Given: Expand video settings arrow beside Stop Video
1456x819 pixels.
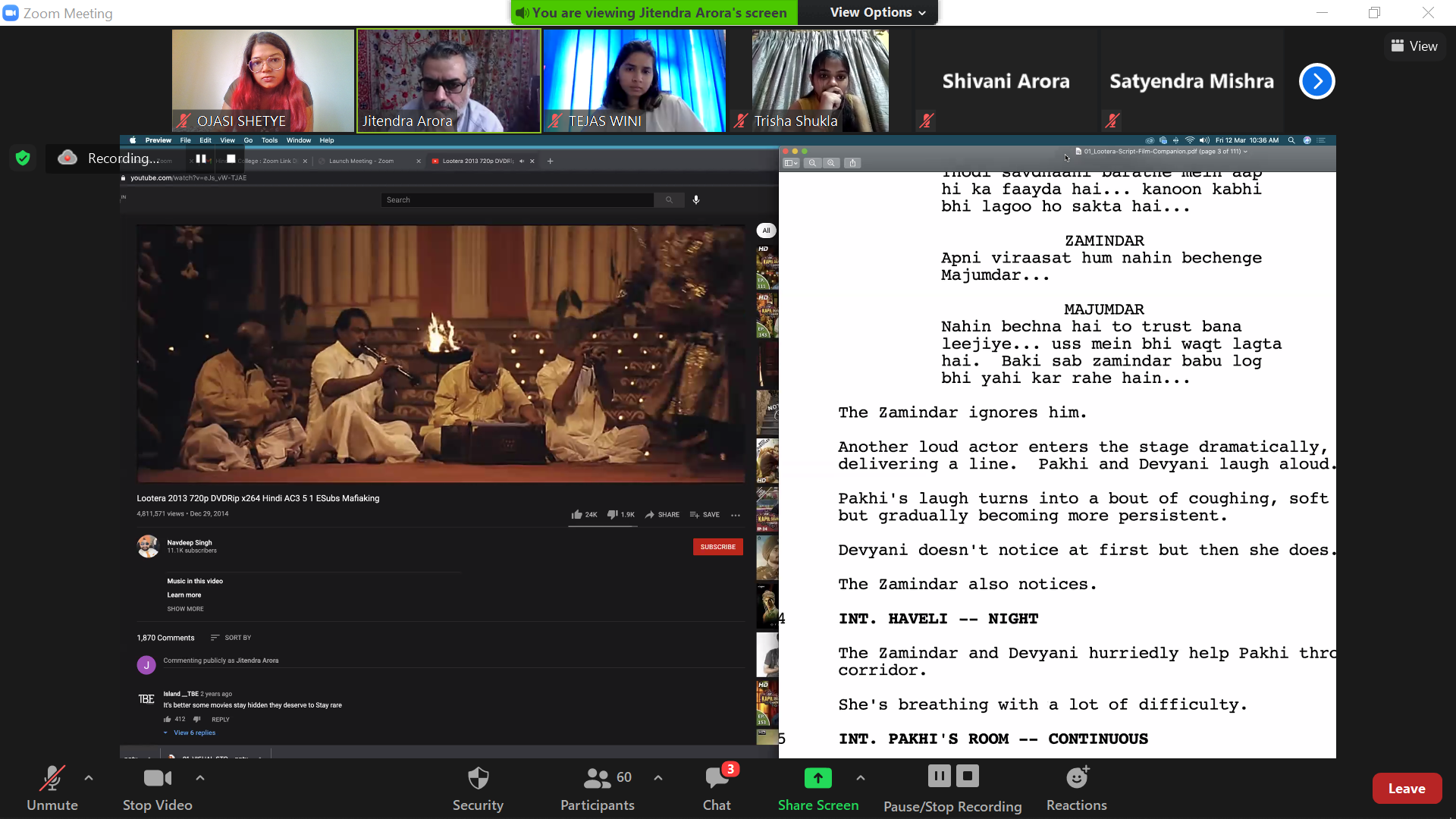Looking at the screenshot, I should (200, 778).
